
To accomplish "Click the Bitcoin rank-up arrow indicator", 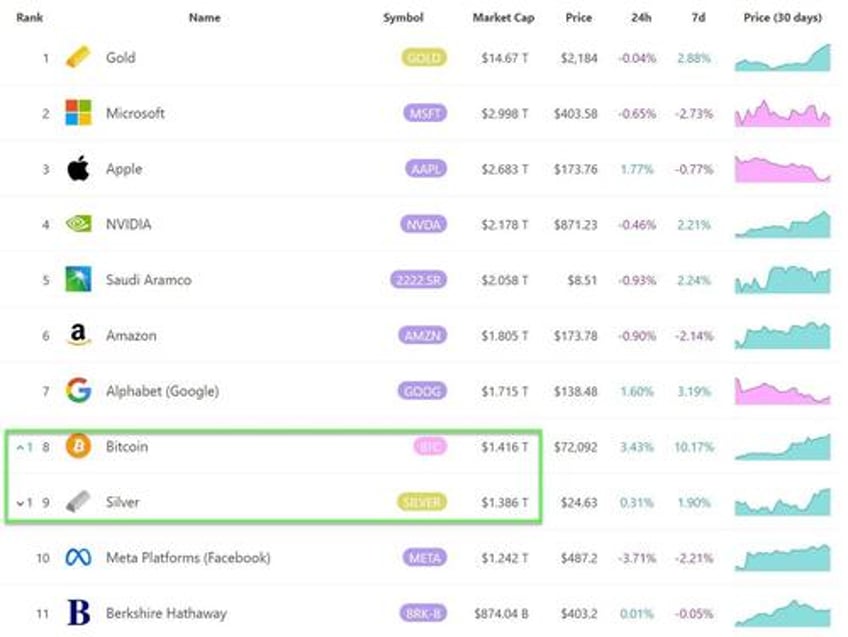I will pyautogui.click(x=24, y=447).
